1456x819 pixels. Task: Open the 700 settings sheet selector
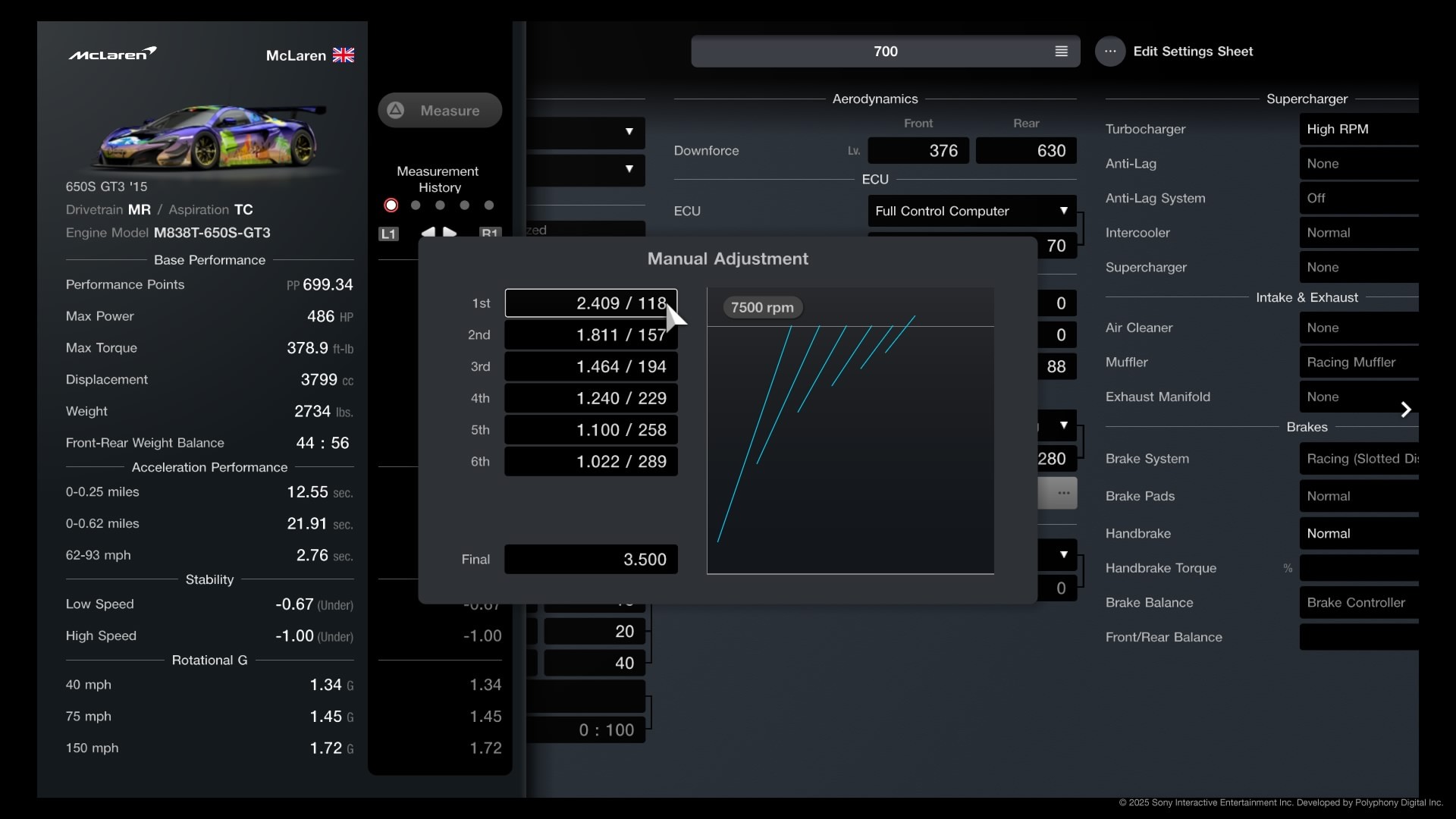pyautogui.click(x=886, y=52)
